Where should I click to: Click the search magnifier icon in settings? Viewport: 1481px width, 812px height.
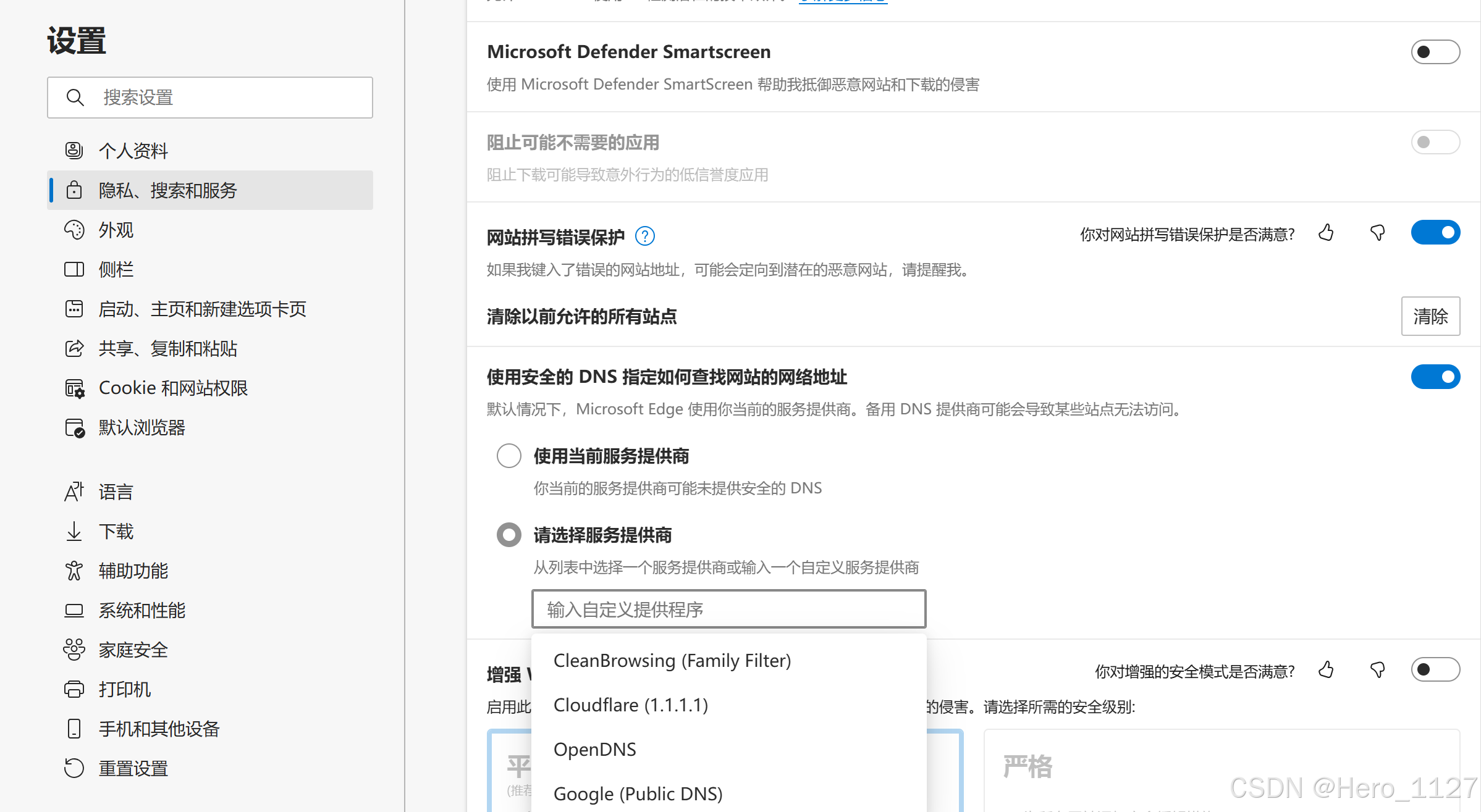coord(75,98)
